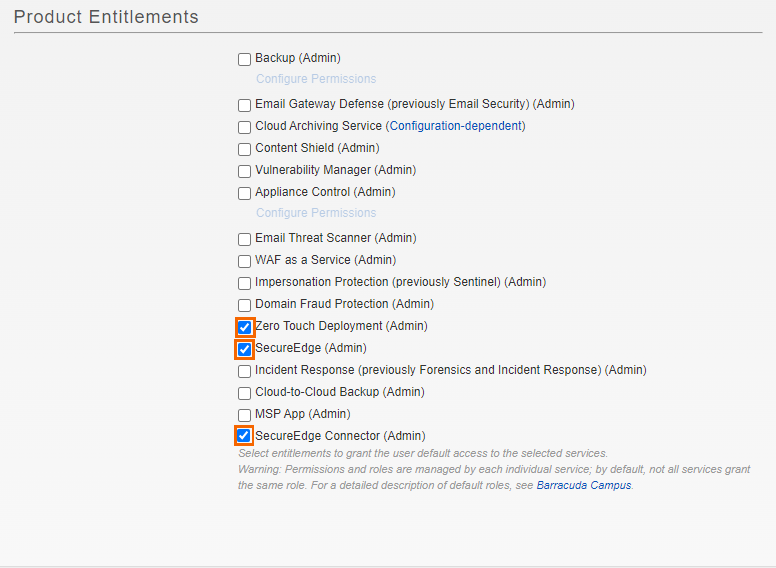This screenshot has height=568, width=776.
Task: Open Configure Permissions under Appliance Control
Action: click(x=316, y=213)
